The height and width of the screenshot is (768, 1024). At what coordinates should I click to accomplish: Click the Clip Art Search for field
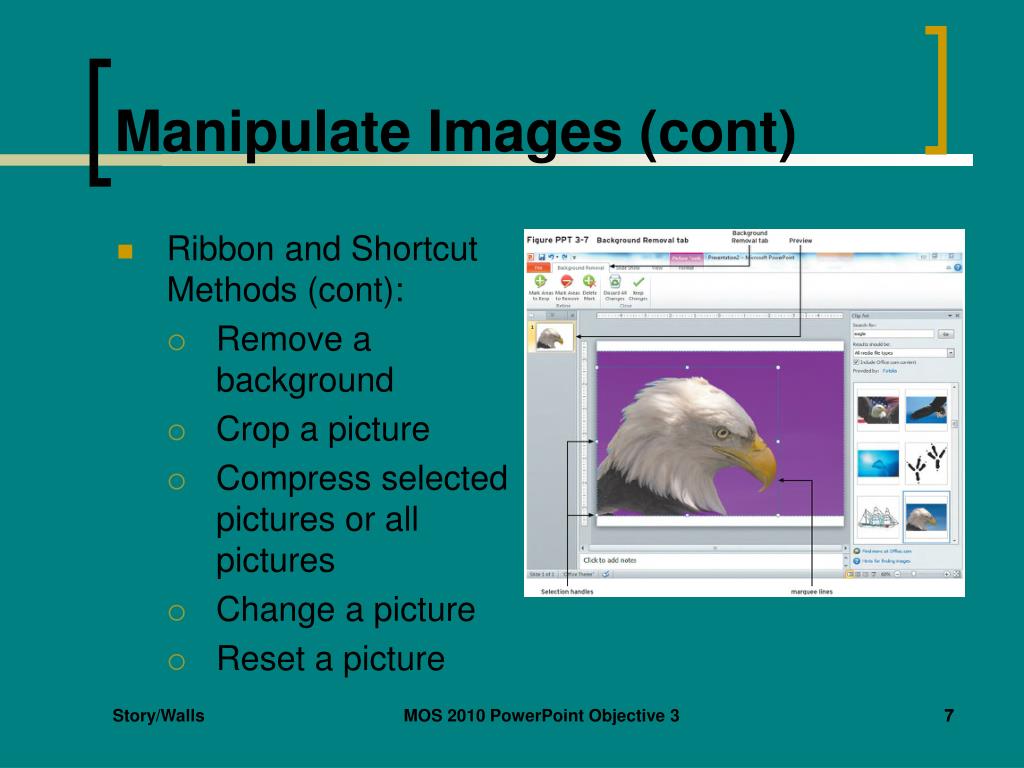point(893,334)
